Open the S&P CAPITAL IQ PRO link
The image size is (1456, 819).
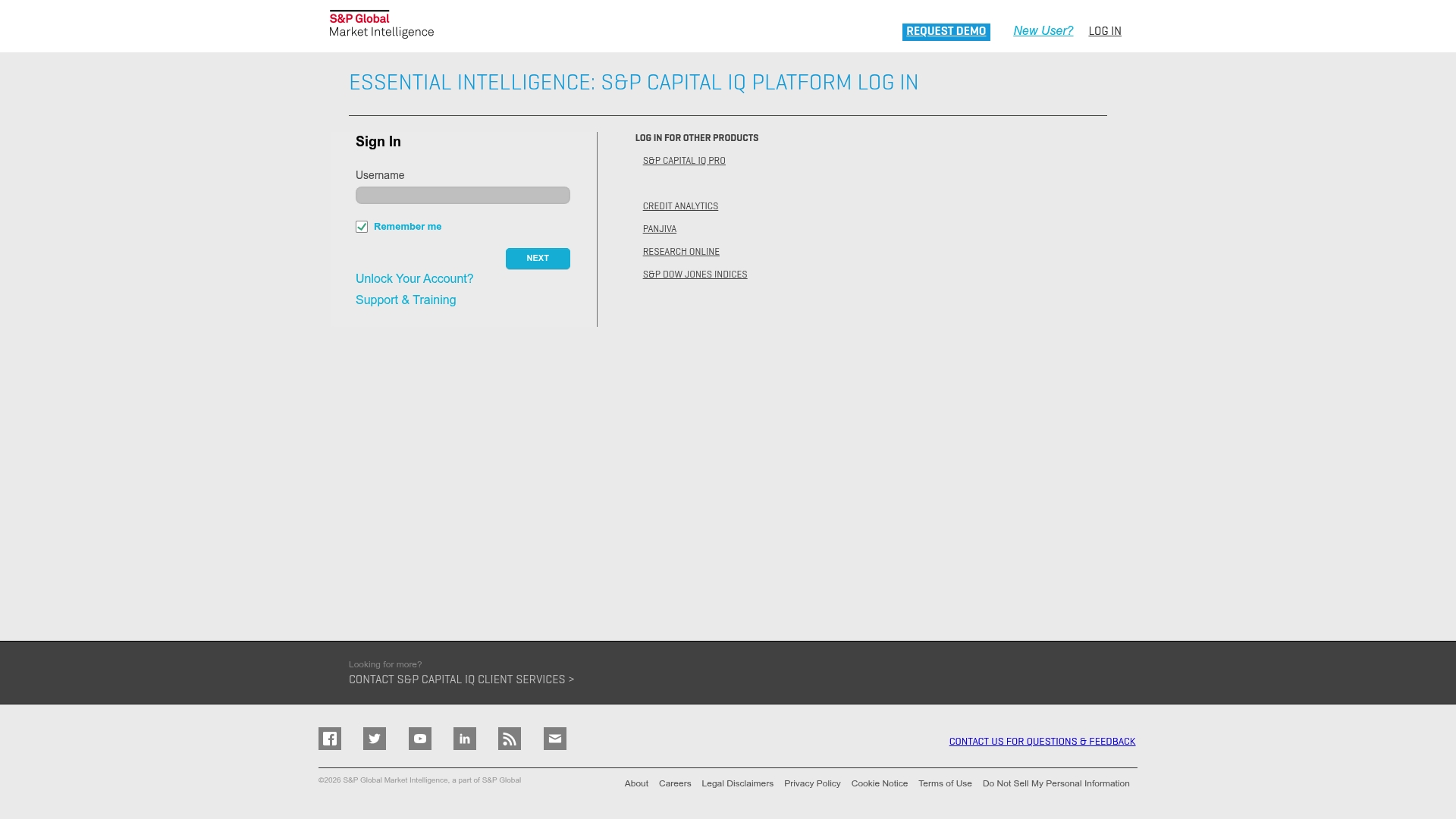(683, 160)
